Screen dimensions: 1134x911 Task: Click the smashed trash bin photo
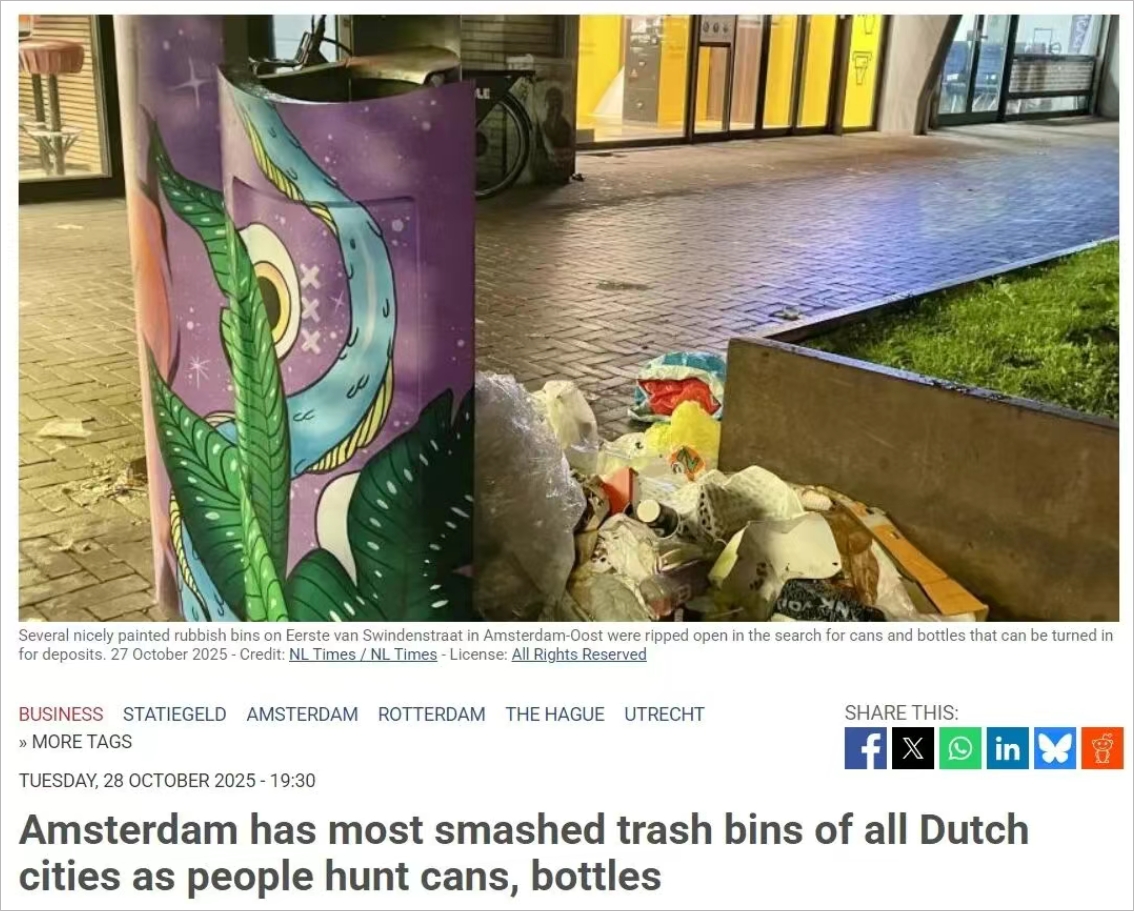(568, 318)
